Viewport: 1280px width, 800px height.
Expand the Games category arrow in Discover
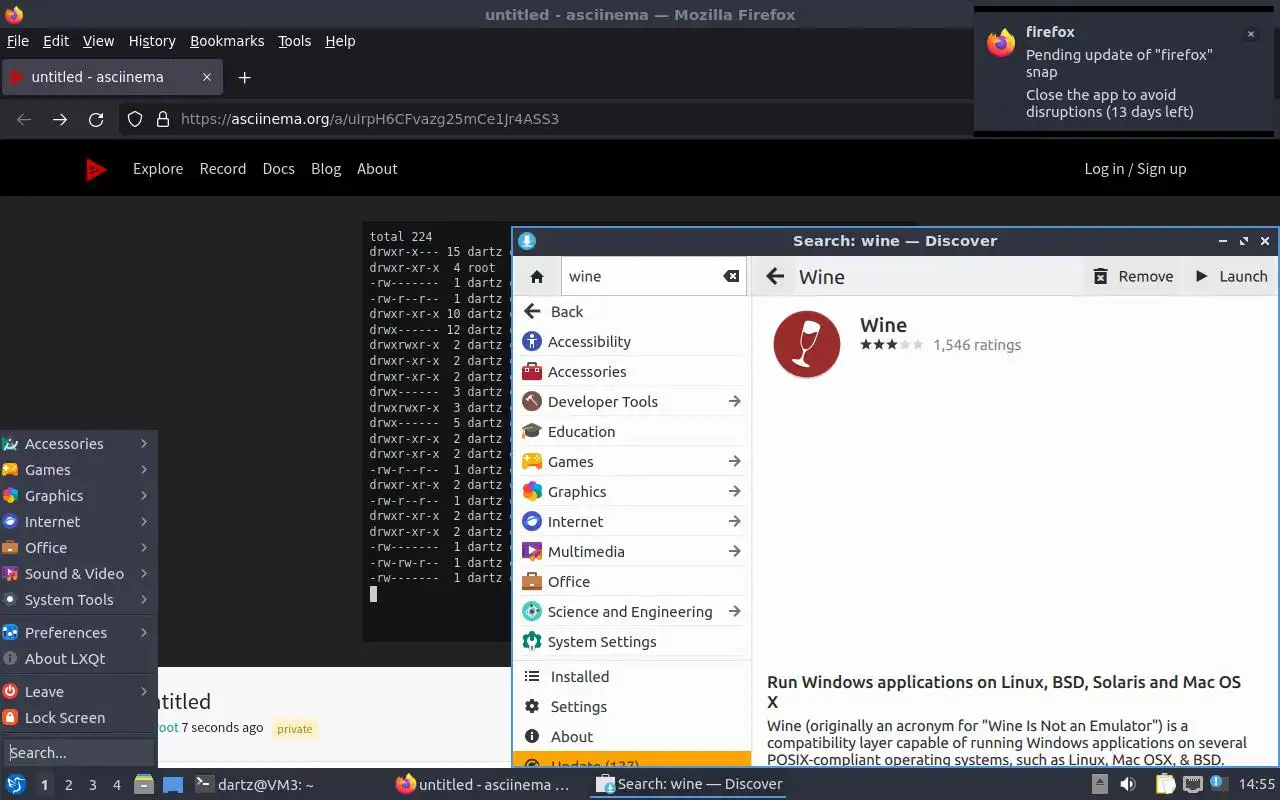click(734, 462)
